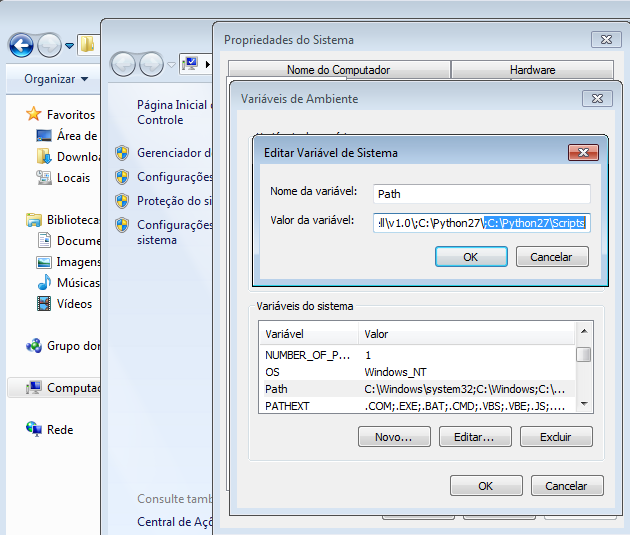Open Imagens library

68,262
